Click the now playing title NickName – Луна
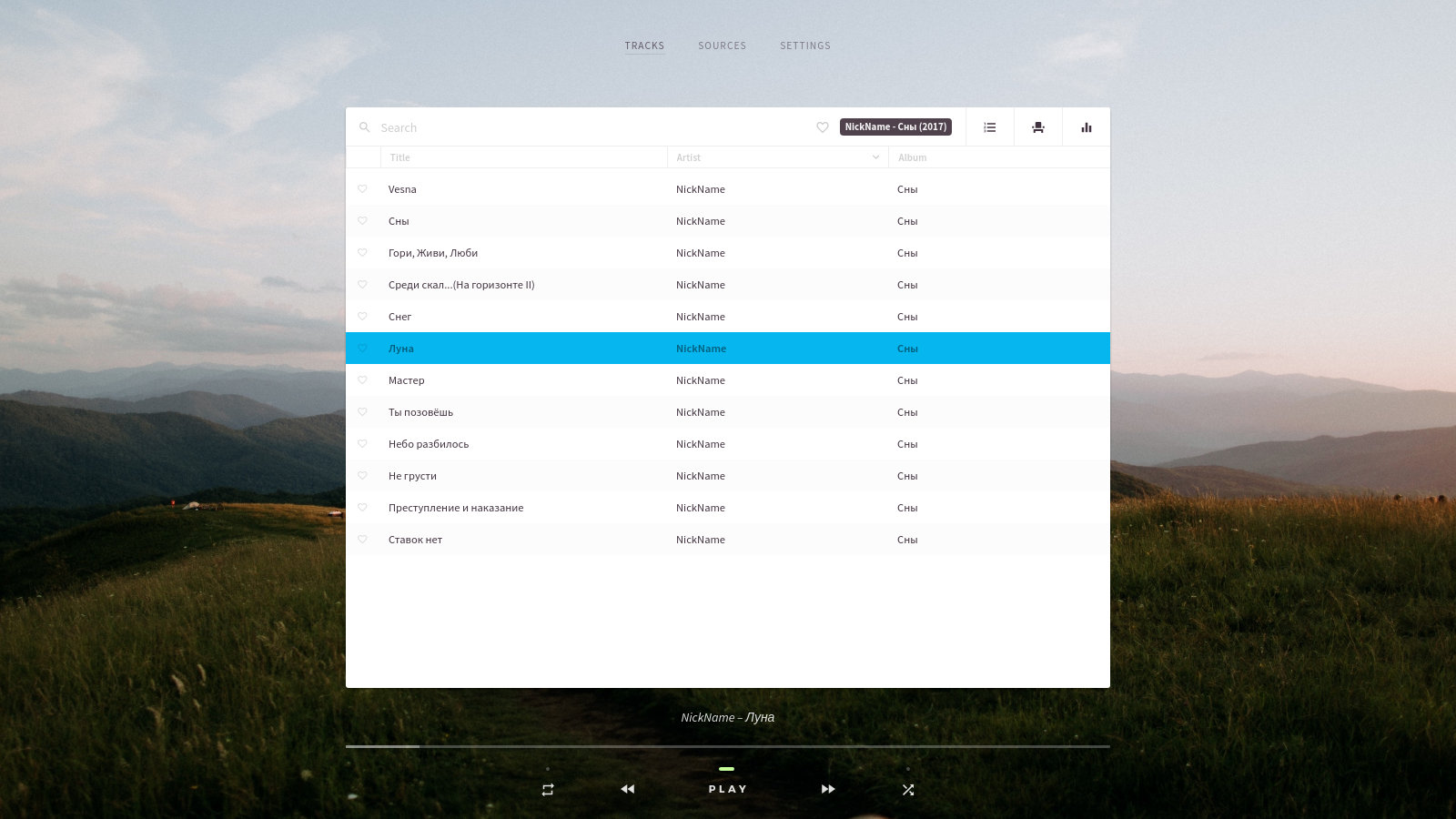The height and width of the screenshot is (819, 1456). coord(728,717)
